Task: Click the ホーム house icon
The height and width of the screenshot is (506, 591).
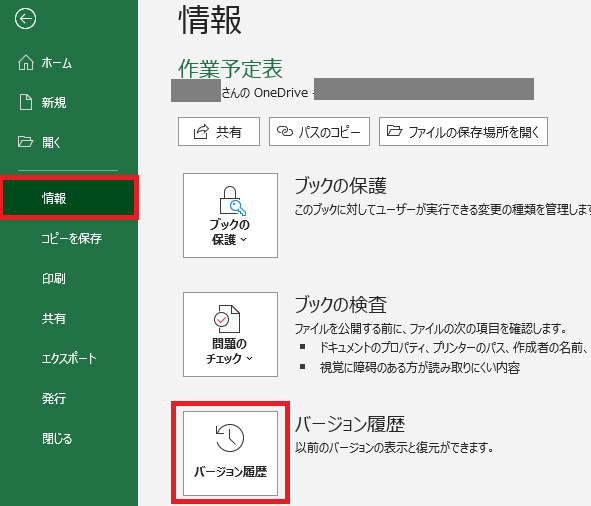Action: click(x=26, y=62)
